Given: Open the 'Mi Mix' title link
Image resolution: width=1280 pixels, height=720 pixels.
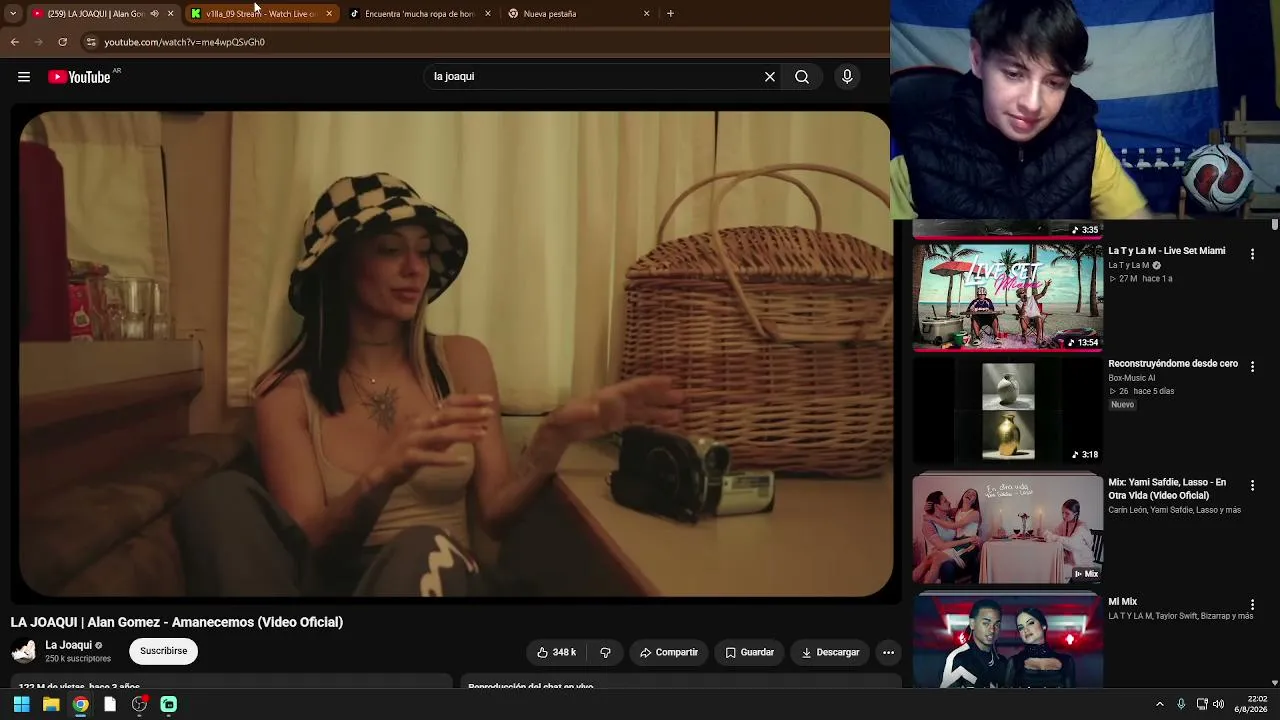Looking at the screenshot, I should pyautogui.click(x=1122, y=602).
